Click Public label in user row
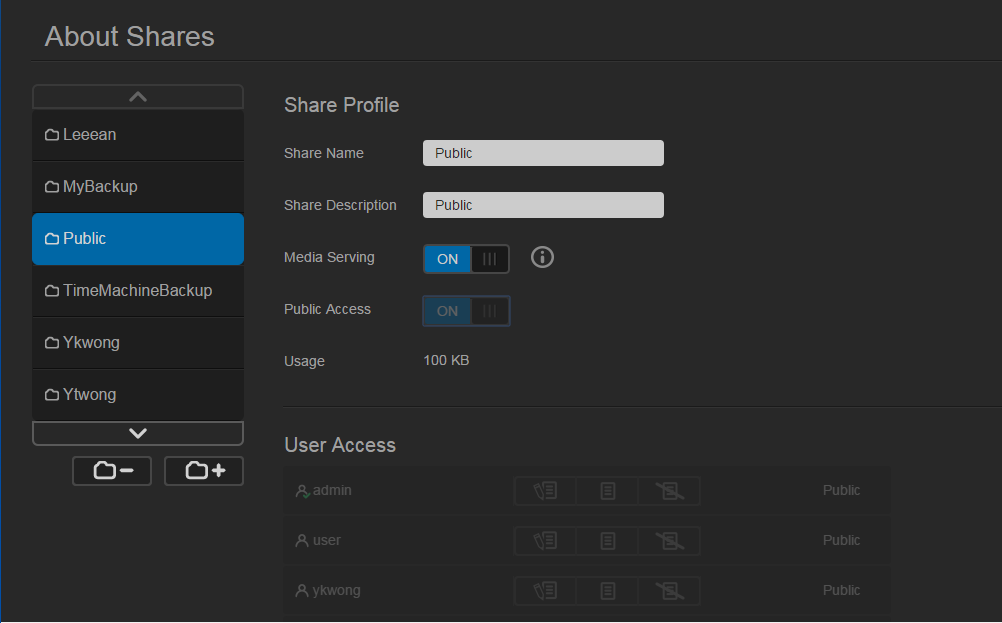 [841, 541]
